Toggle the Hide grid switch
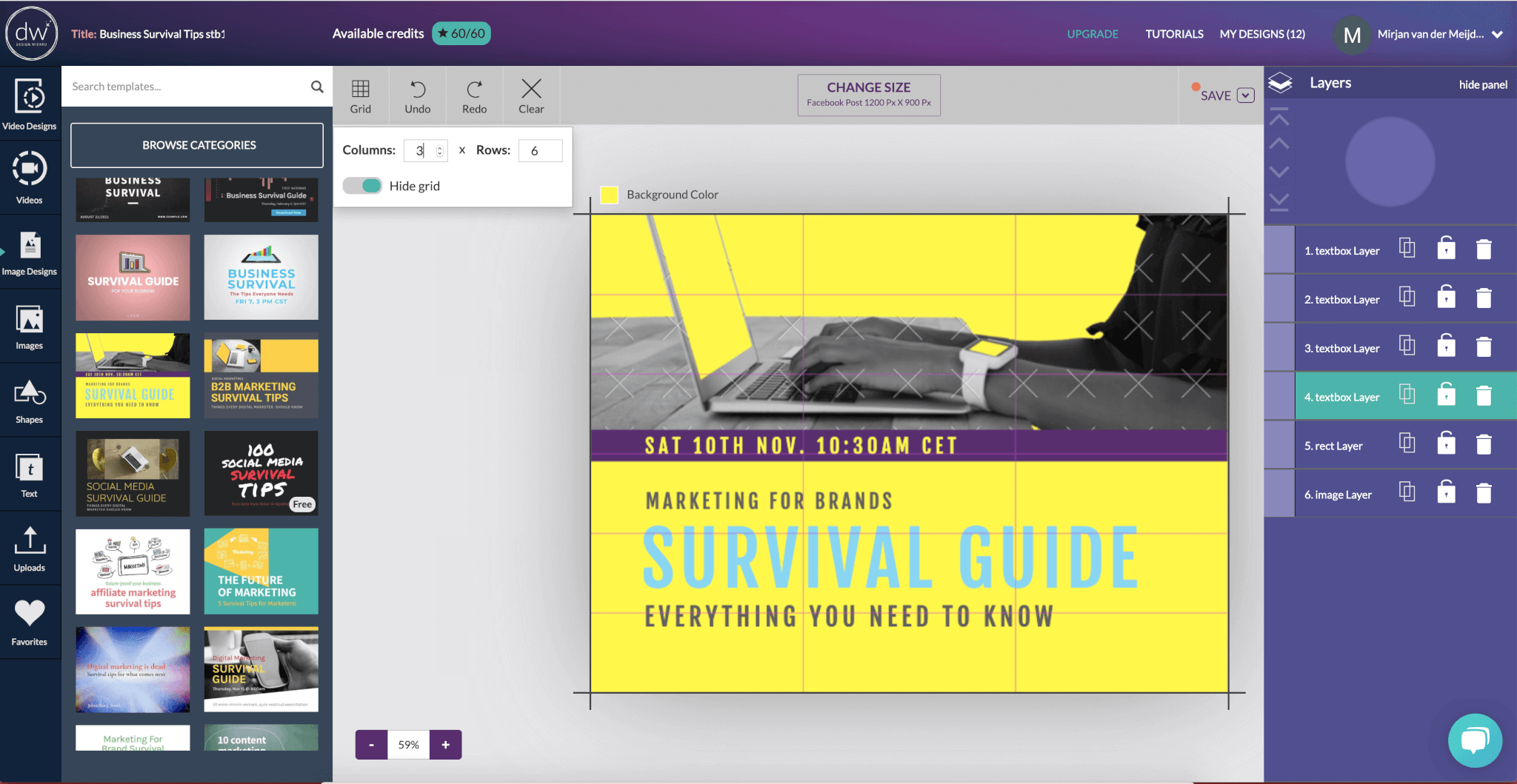This screenshot has height=784, width=1517. click(362, 186)
